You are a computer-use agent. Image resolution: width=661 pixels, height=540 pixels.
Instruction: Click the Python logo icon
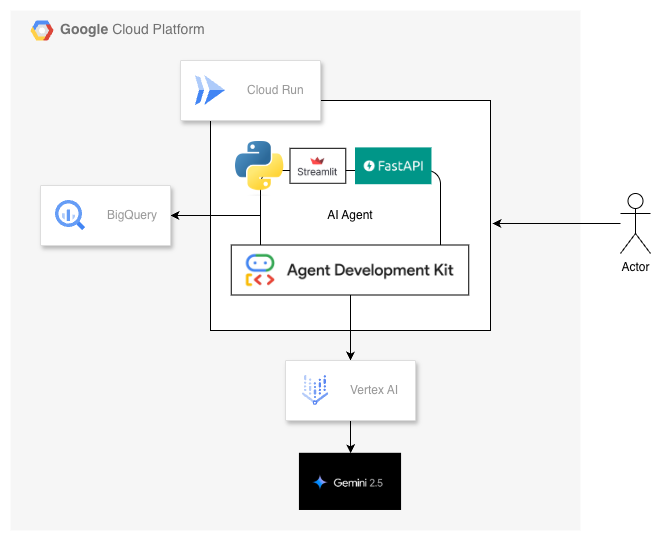259,165
